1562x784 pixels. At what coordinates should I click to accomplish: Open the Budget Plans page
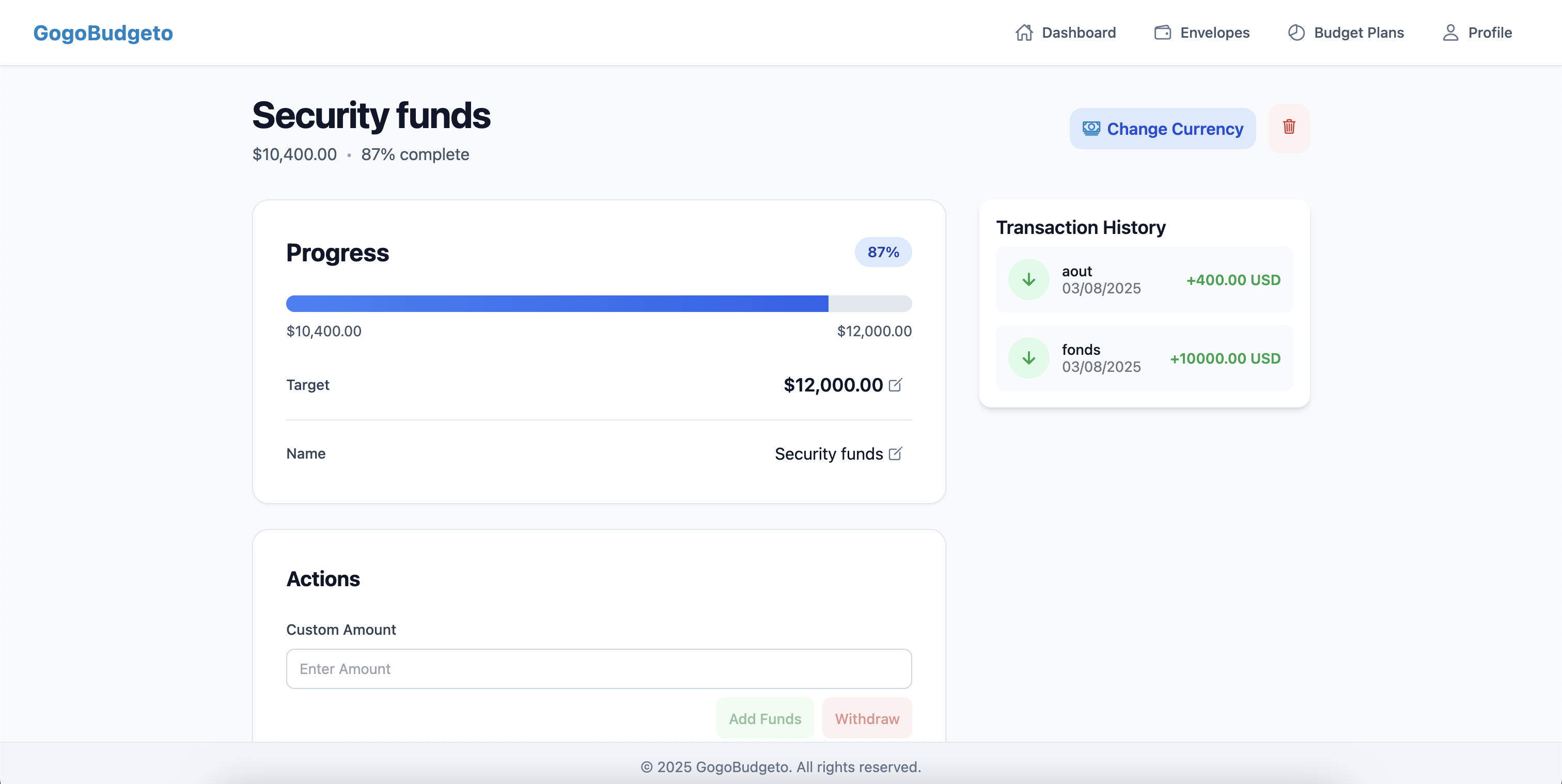[1358, 33]
